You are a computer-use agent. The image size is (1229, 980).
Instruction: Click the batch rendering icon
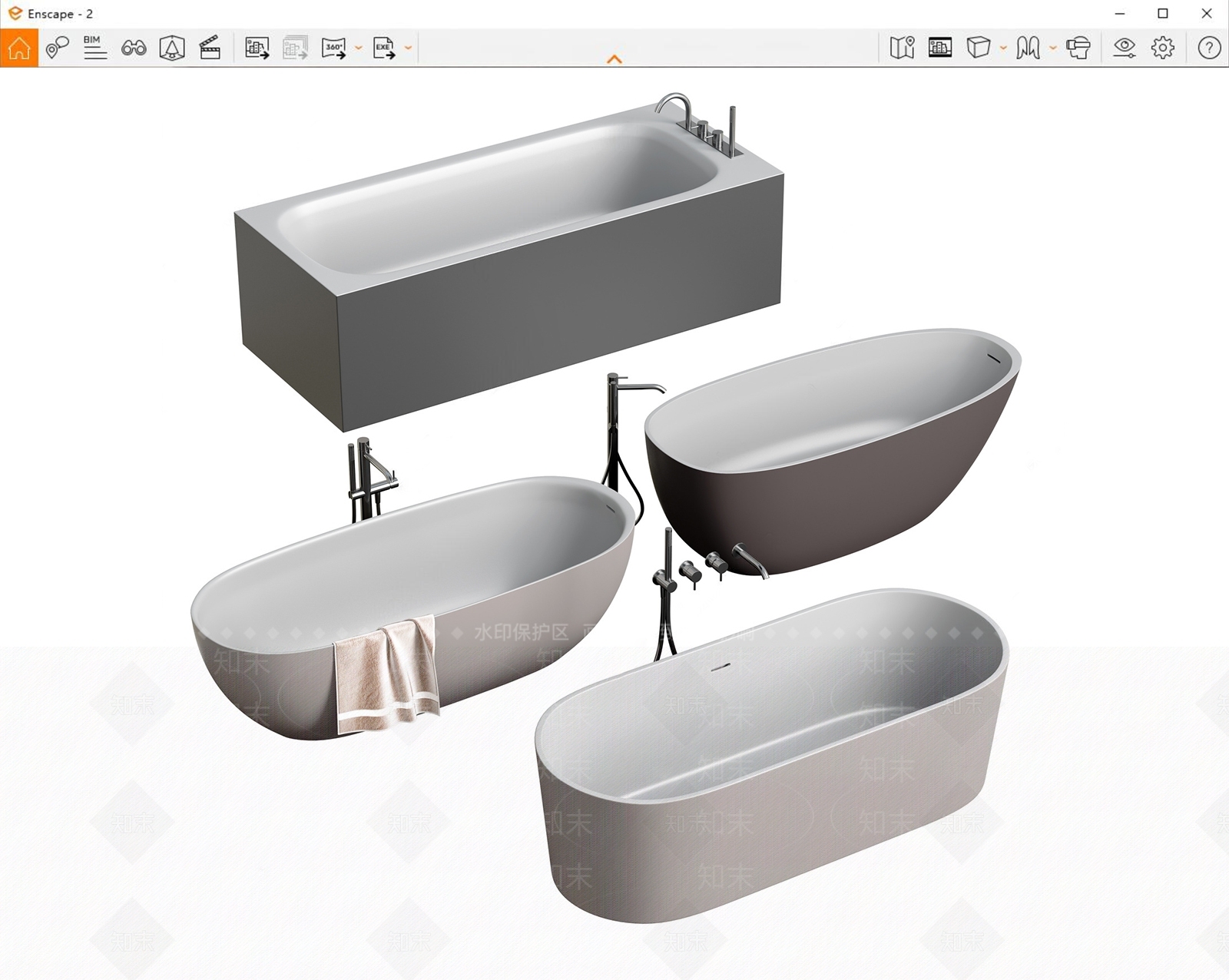[296, 48]
